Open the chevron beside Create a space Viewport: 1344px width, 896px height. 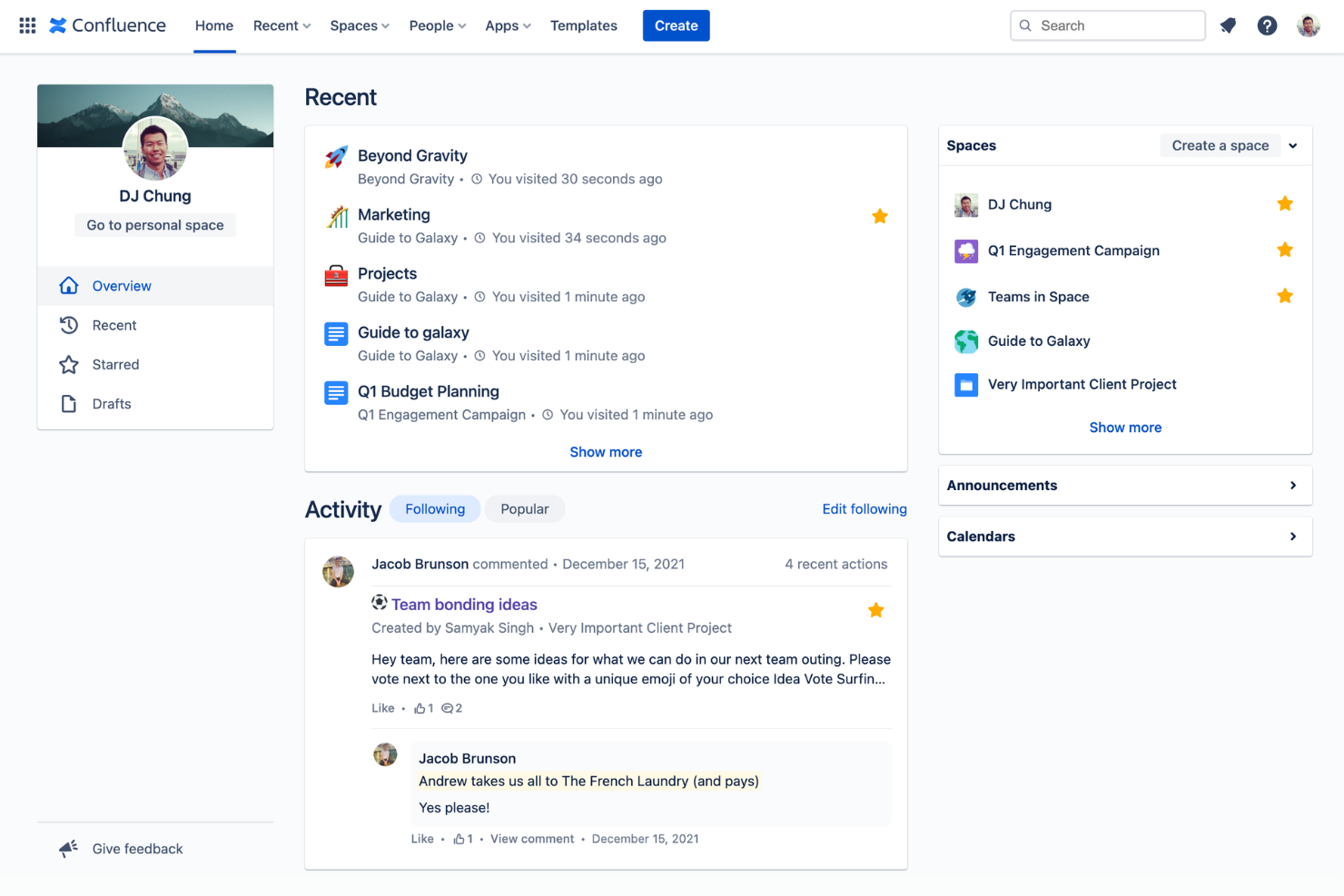(x=1293, y=145)
